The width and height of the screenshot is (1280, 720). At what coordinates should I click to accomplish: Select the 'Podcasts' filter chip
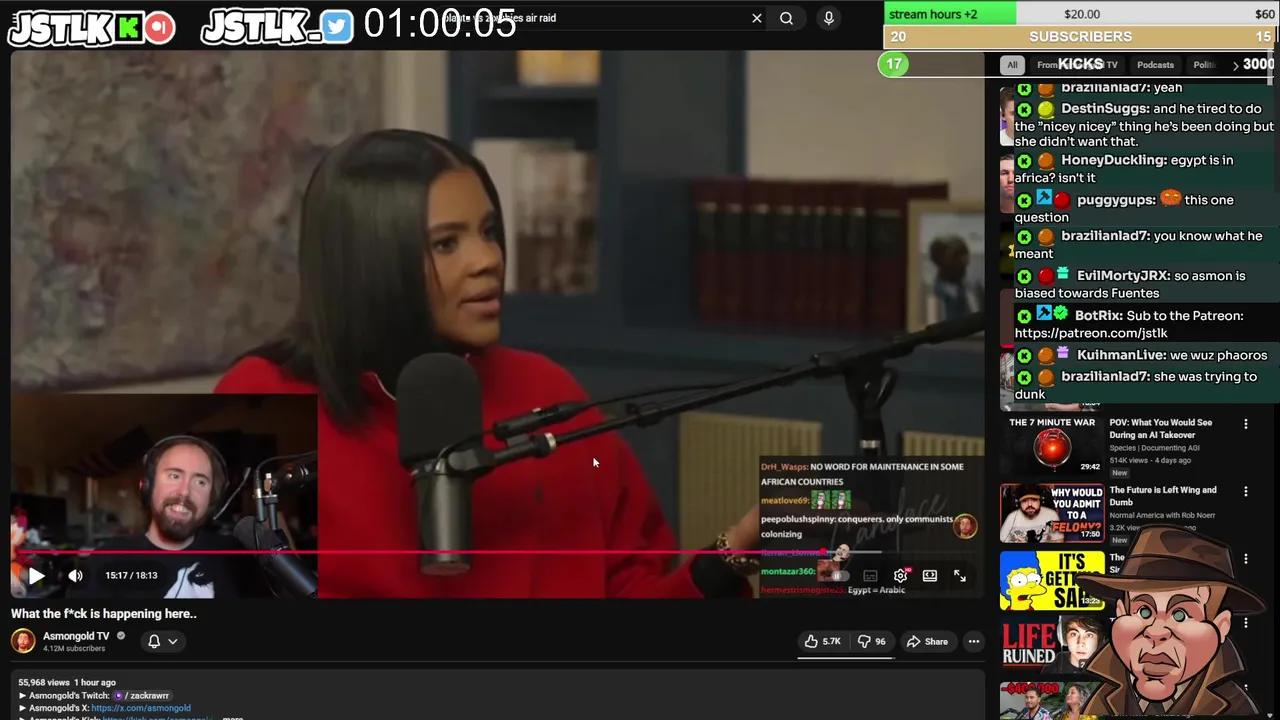coord(1155,65)
